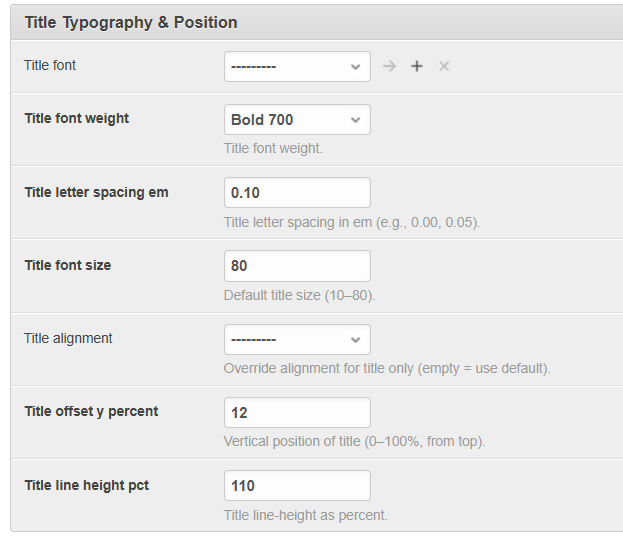Viewport: 623px width, 536px height.
Task: Select the Title offset y percent input box
Action: click(x=297, y=412)
